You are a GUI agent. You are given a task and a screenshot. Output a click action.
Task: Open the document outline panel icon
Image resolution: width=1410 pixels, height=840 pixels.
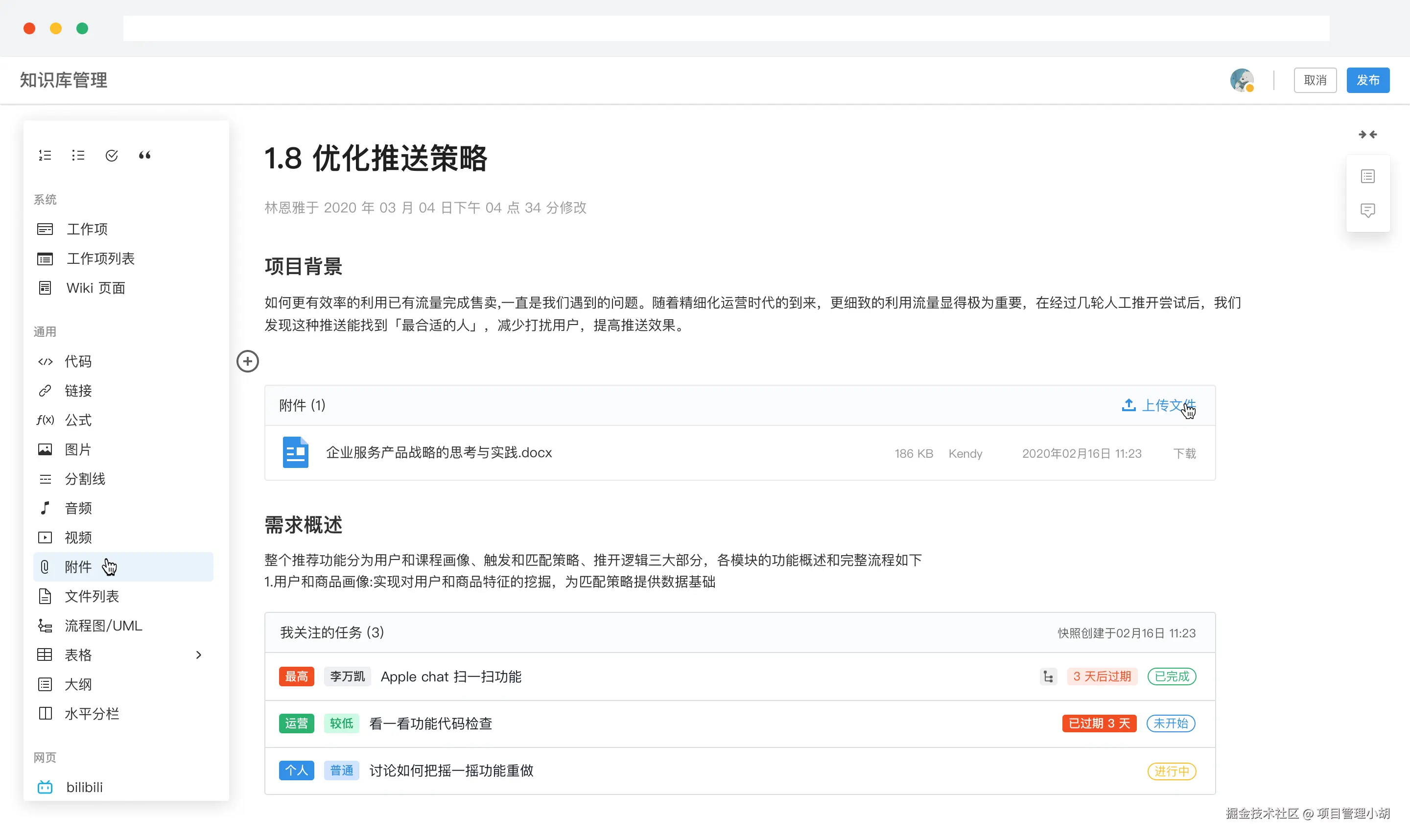(1368, 175)
